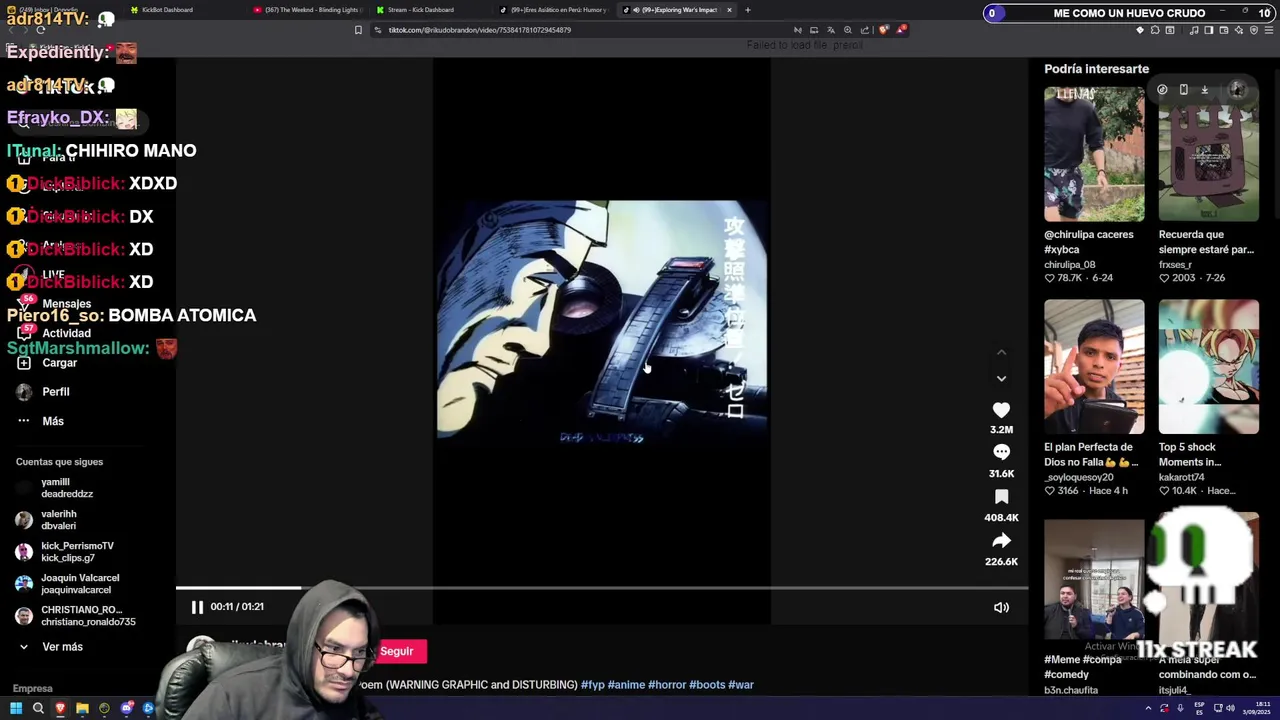This screenshot has height=720, width=1280.
Task: Go to previous video with up chevron
Action: coord(1001,352)
